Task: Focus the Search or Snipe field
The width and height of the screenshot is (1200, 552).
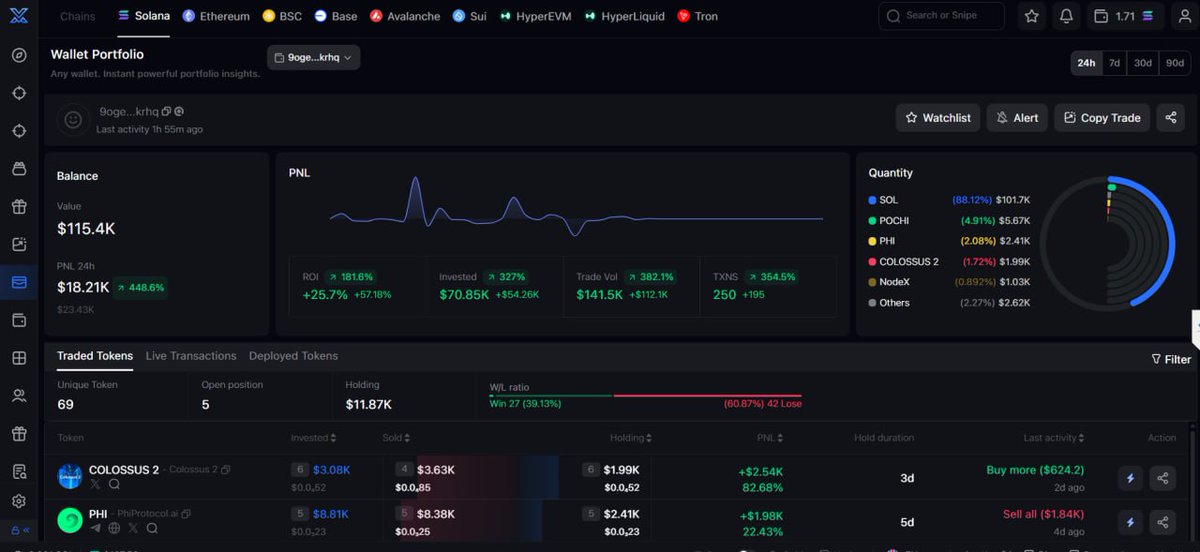Action: point(942,16)
